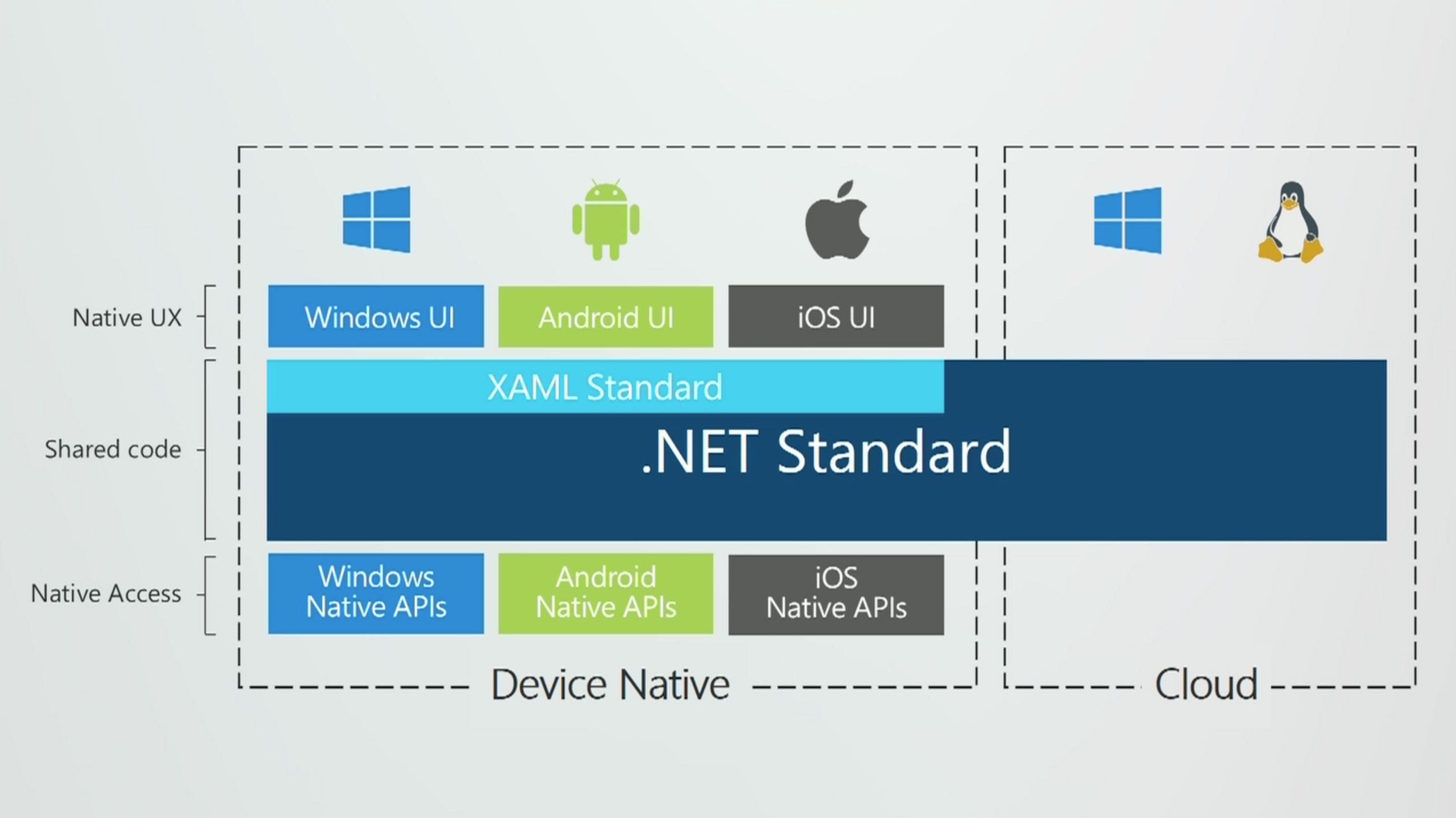Click the iOS UI block

pyautogui.click(x=835, y=316)
